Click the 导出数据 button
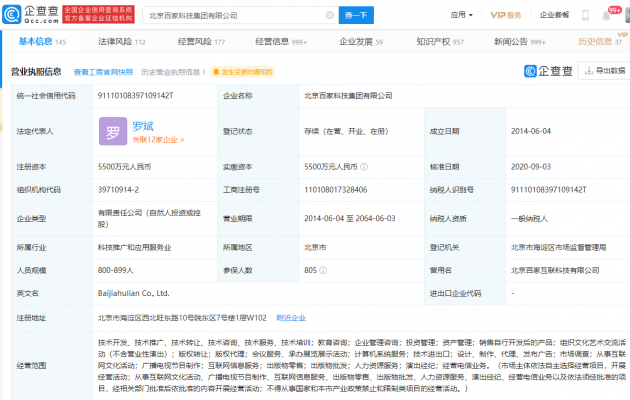Screen dimensions: 630x400 click(x=605, y=70)
